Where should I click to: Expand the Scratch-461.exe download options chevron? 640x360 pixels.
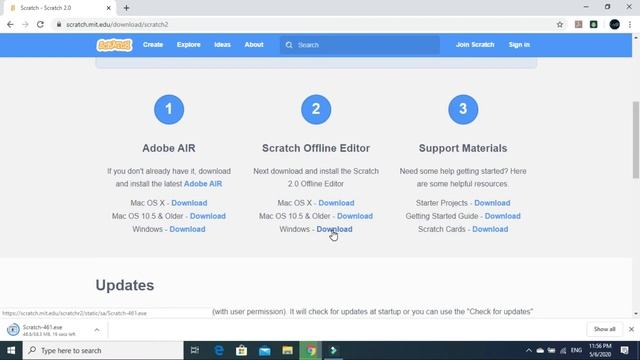click(x=97, y=330)
